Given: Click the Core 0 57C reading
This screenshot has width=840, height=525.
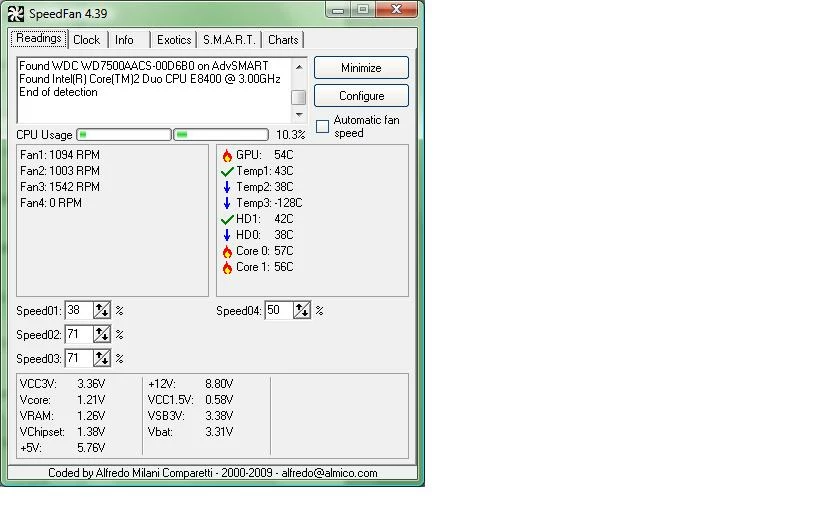Looking at the screenshot, I should [265, 251].
